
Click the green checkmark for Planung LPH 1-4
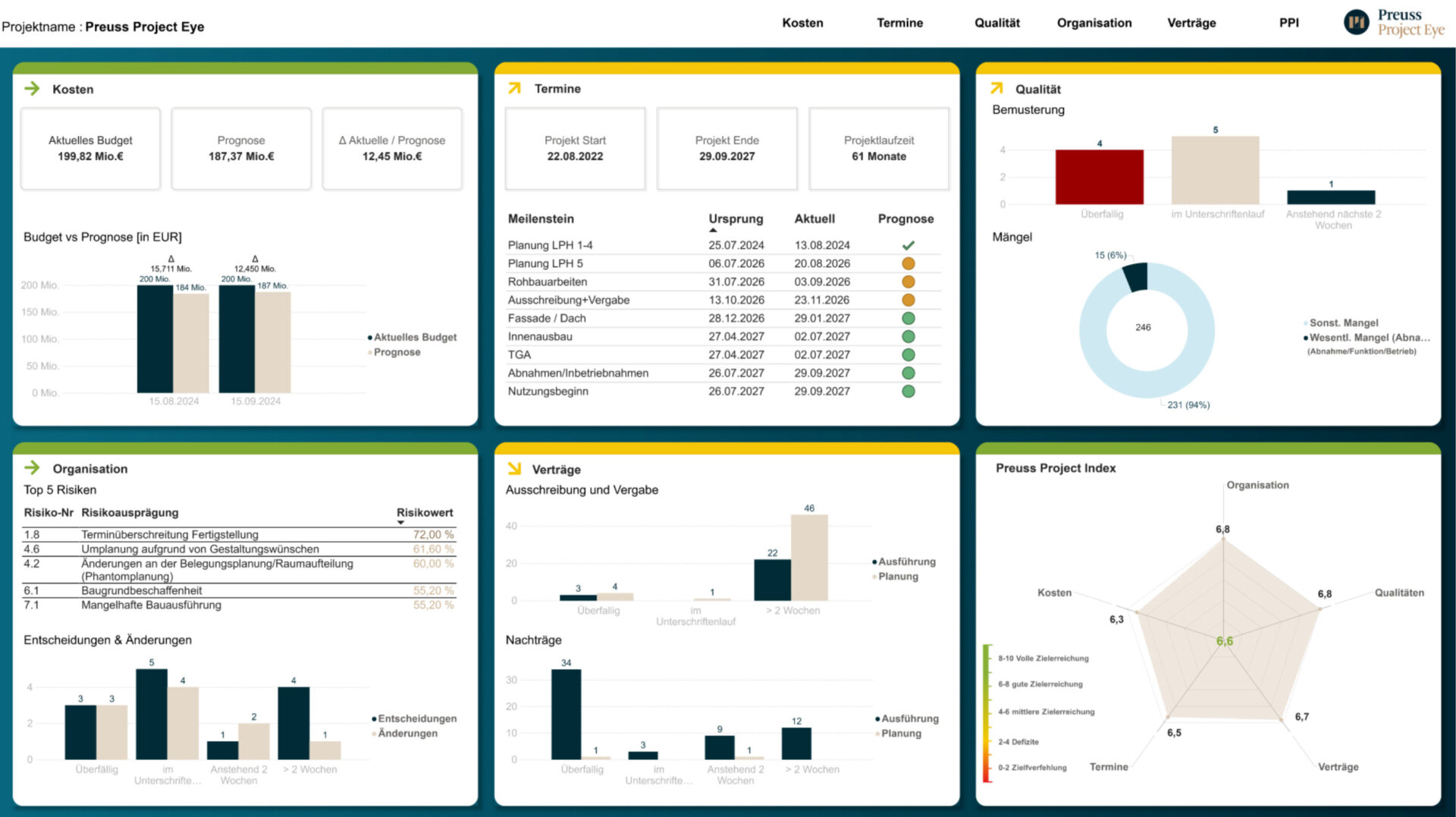pos(908,245)
